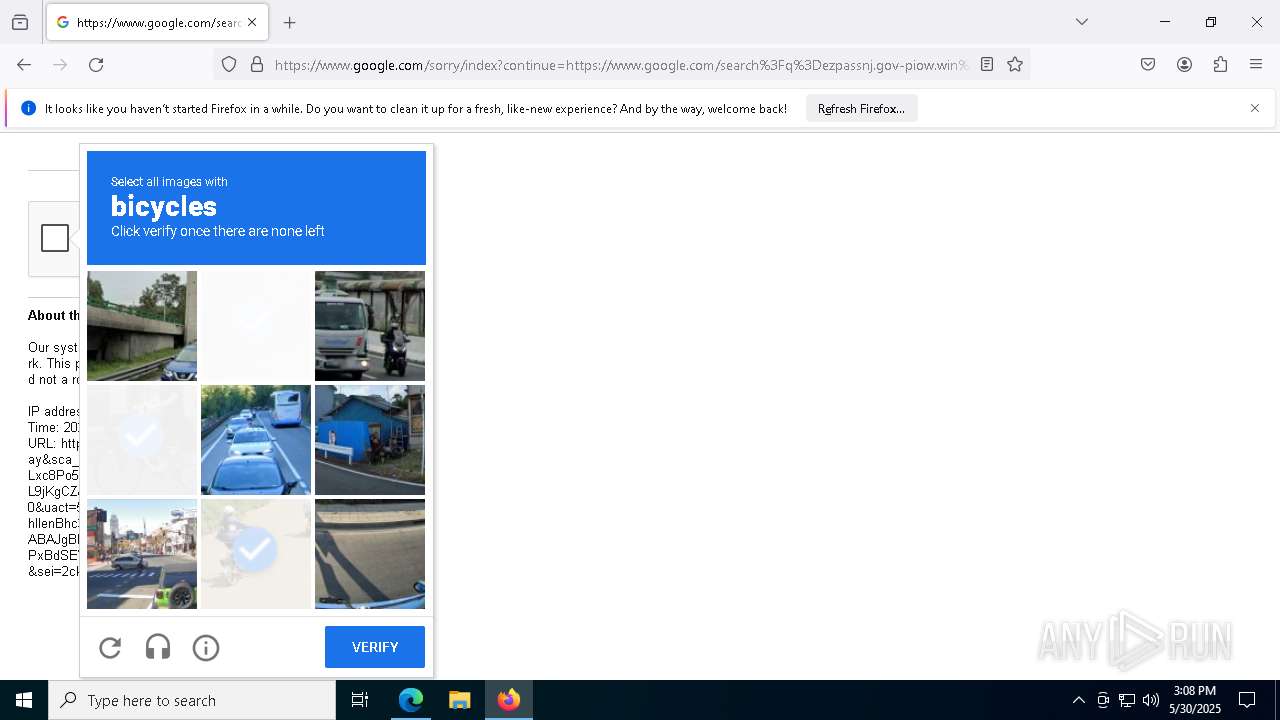Dismiss the Firefox refresh notification bar
The image size is (1280, 720).
click(x=1255, y=108)
